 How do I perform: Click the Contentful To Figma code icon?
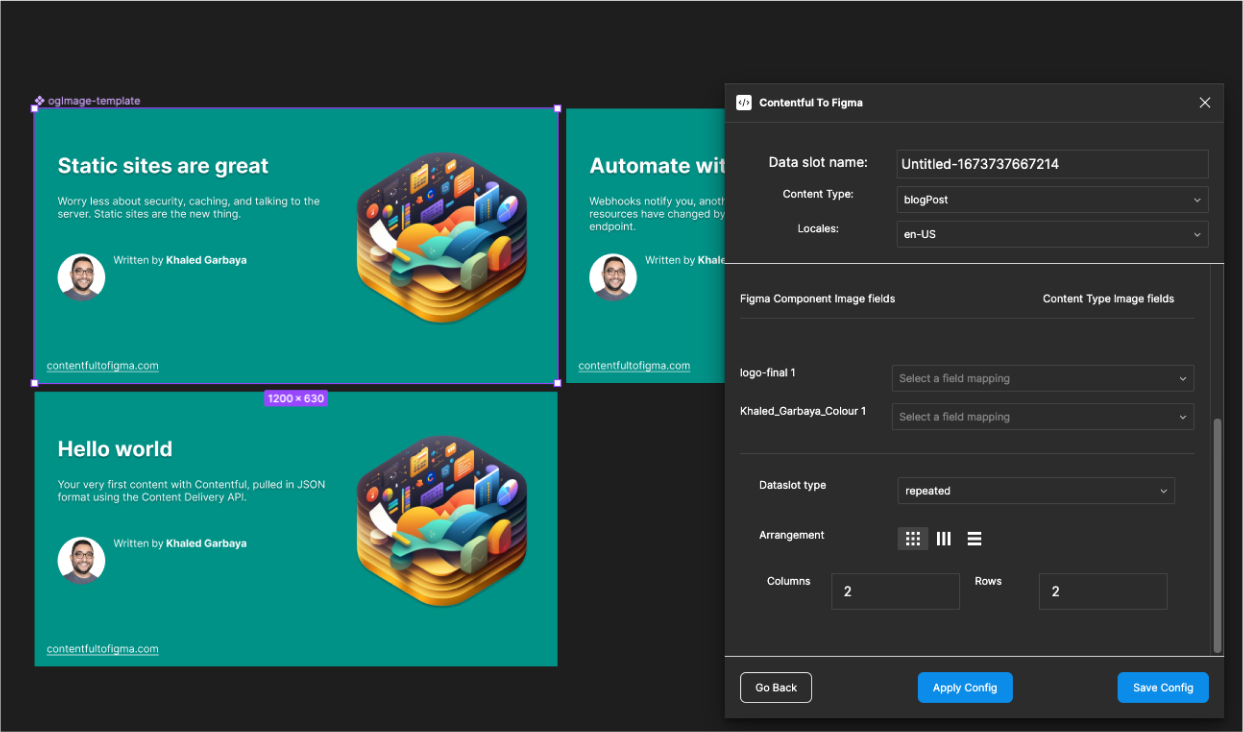pos(744,102)
